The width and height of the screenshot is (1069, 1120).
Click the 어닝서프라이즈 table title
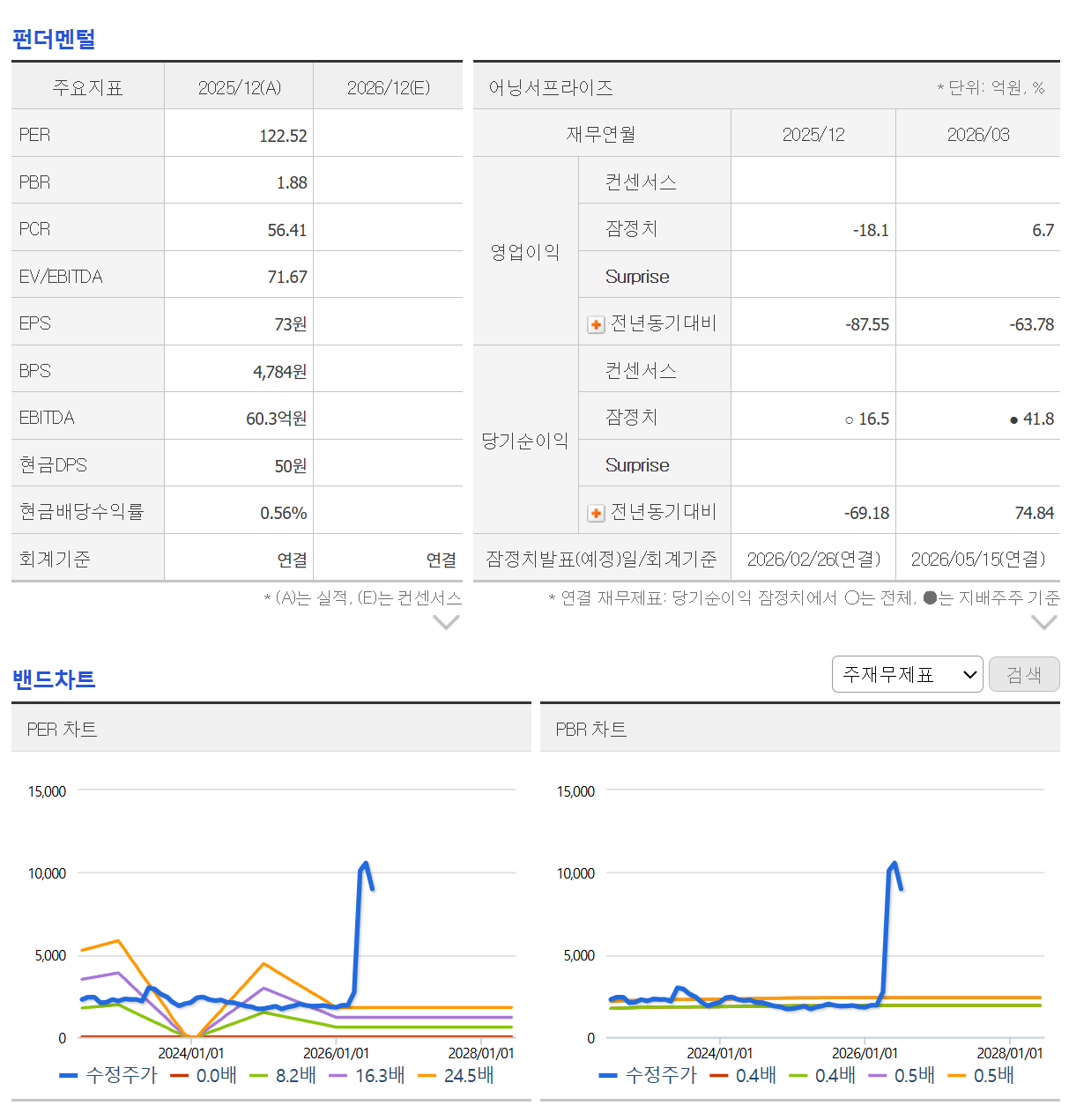click(x=551, y=87)
